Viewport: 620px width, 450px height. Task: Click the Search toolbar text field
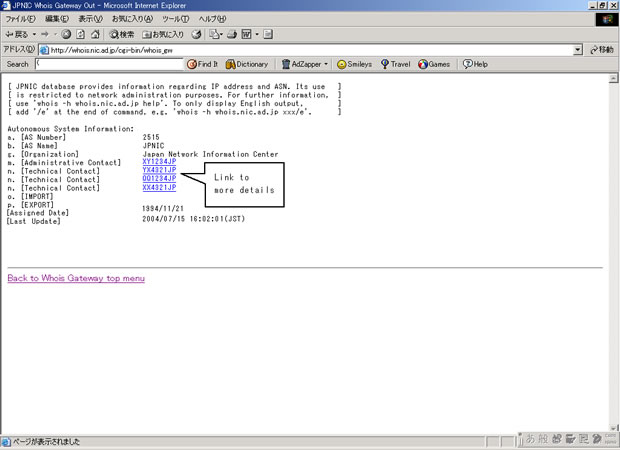pos(110,64)
